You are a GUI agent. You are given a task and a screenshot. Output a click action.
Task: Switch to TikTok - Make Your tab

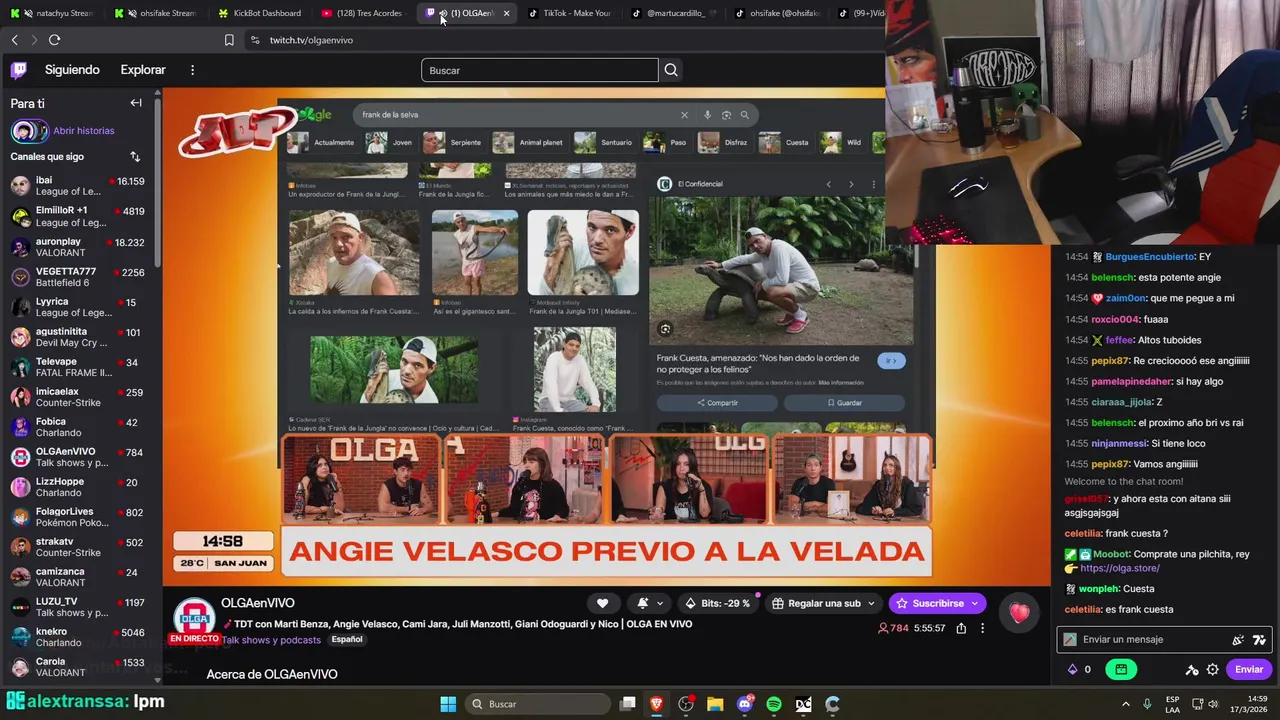[570, 13]
